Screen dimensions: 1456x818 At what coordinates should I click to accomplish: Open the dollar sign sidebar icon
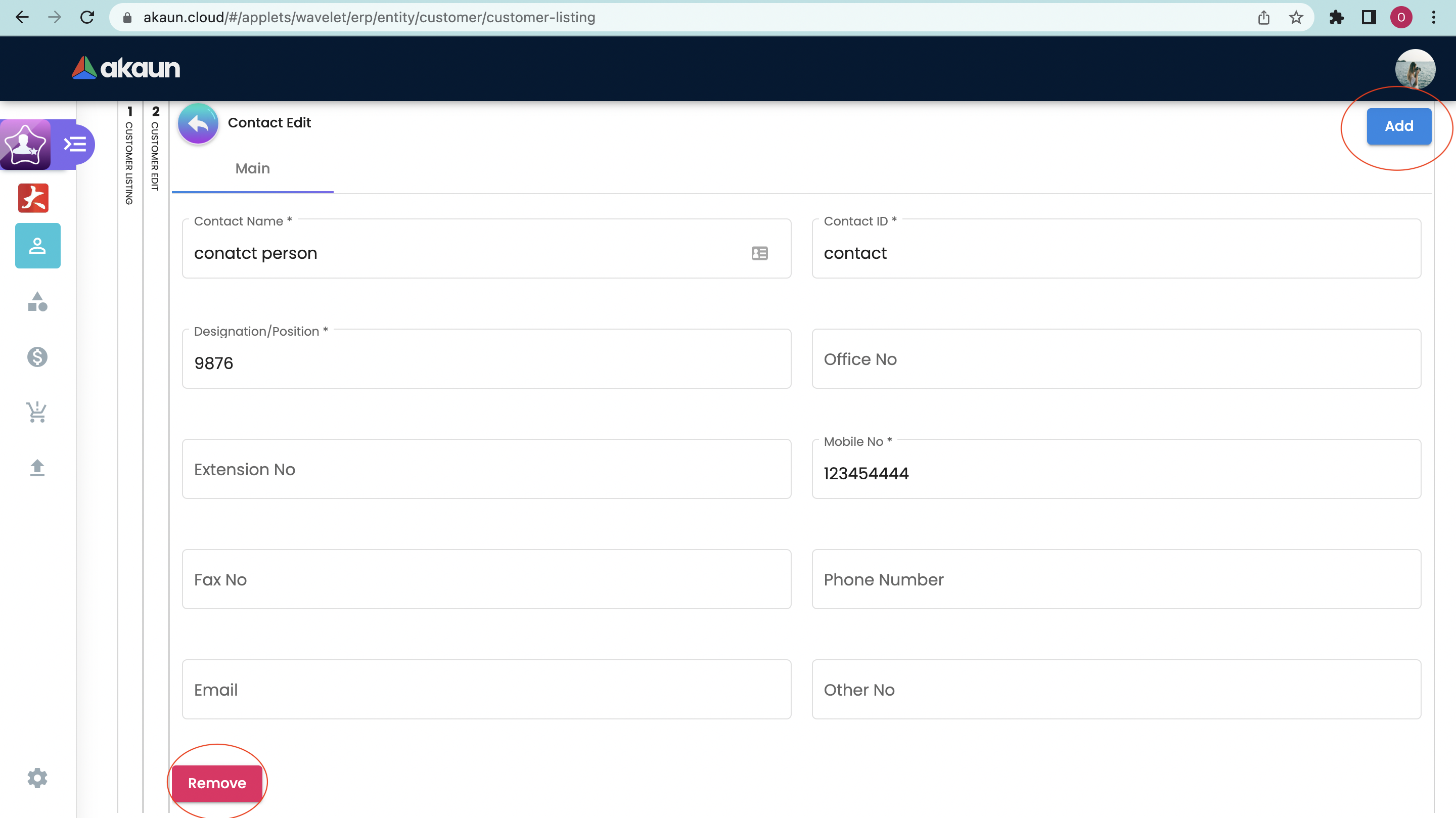click(37, 357)
